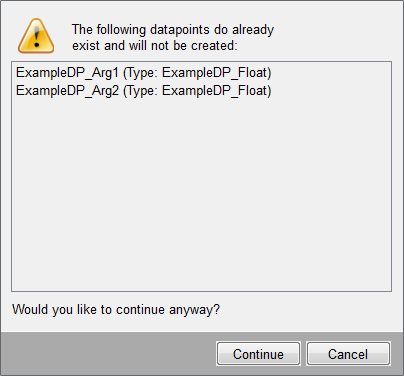Image resolution: width=404 pixels, height=376 pixels.
Task: Click '(Type:' label in the ExampleDP_Arg2 row
Action: pos(140,91)
